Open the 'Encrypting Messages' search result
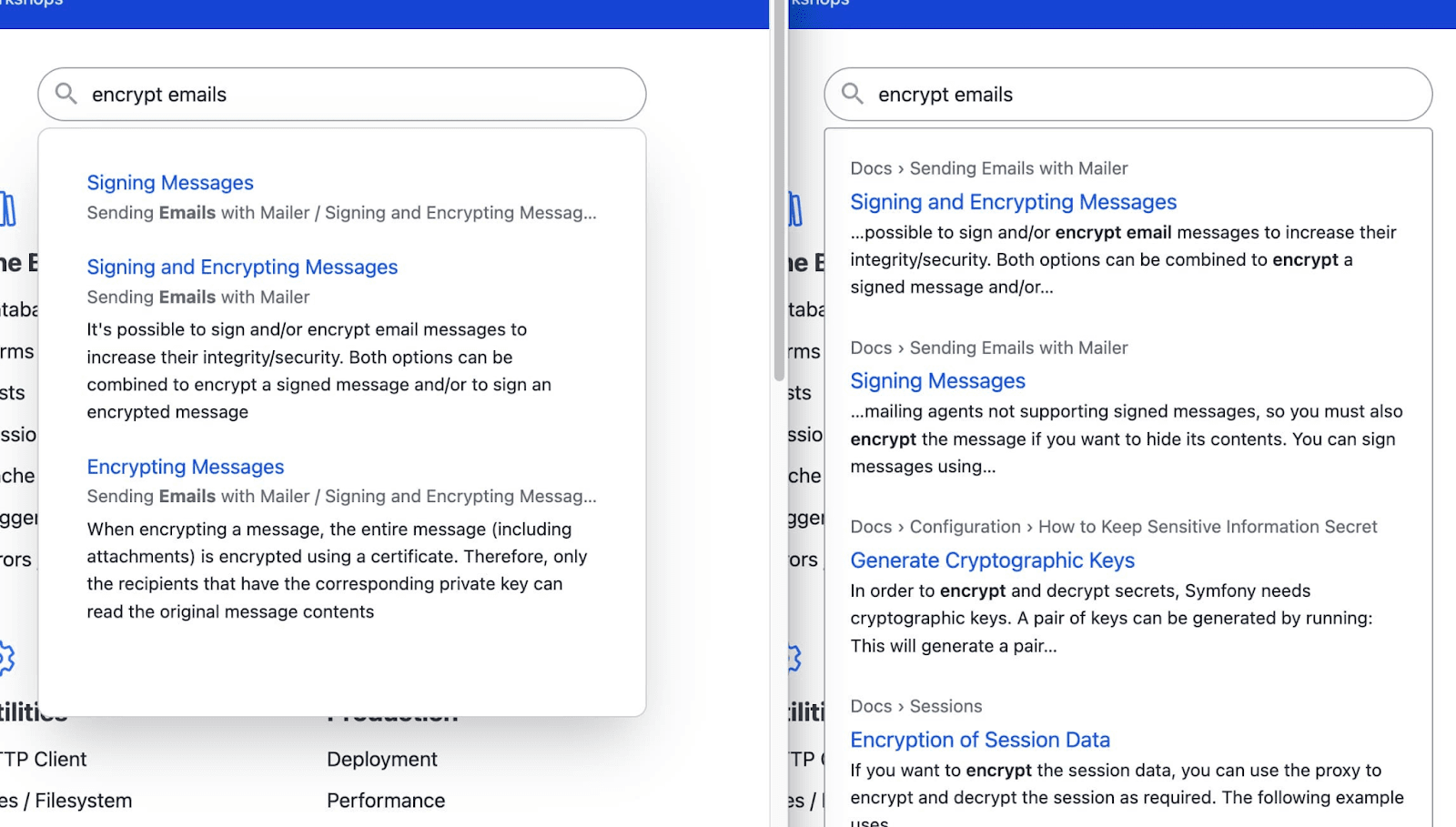 186,467
